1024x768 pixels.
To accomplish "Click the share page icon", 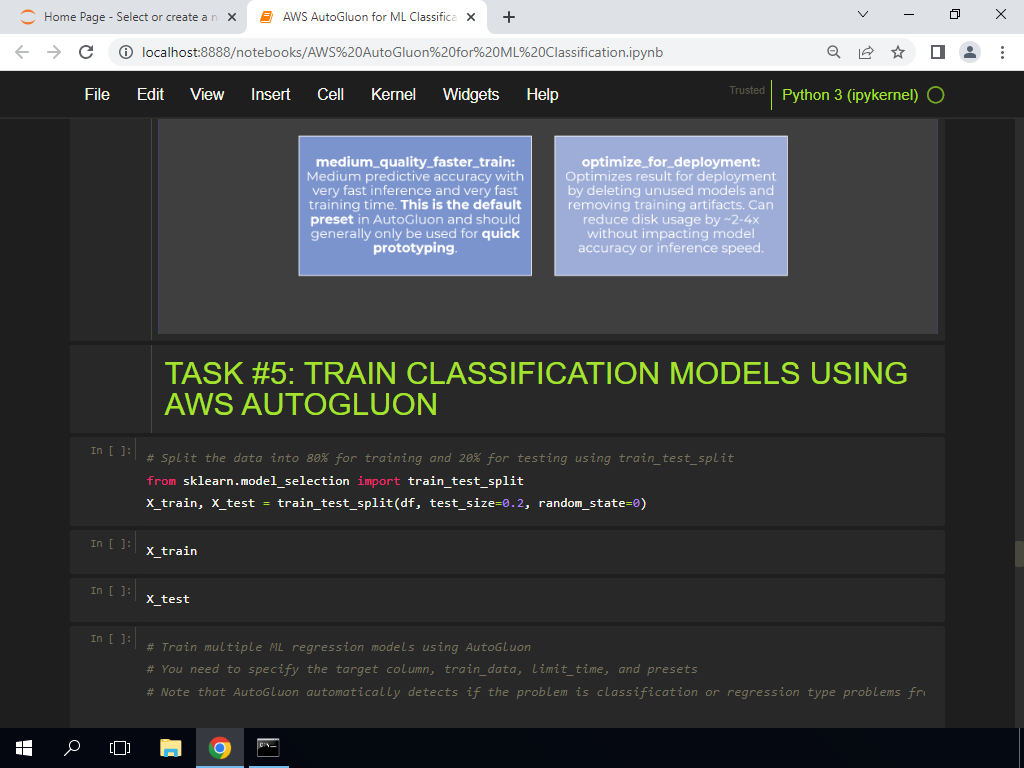I will (866, 52).
